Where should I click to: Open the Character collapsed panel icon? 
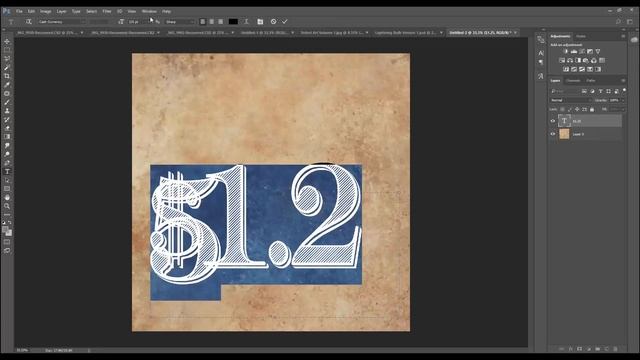click(x=541, y=53)
